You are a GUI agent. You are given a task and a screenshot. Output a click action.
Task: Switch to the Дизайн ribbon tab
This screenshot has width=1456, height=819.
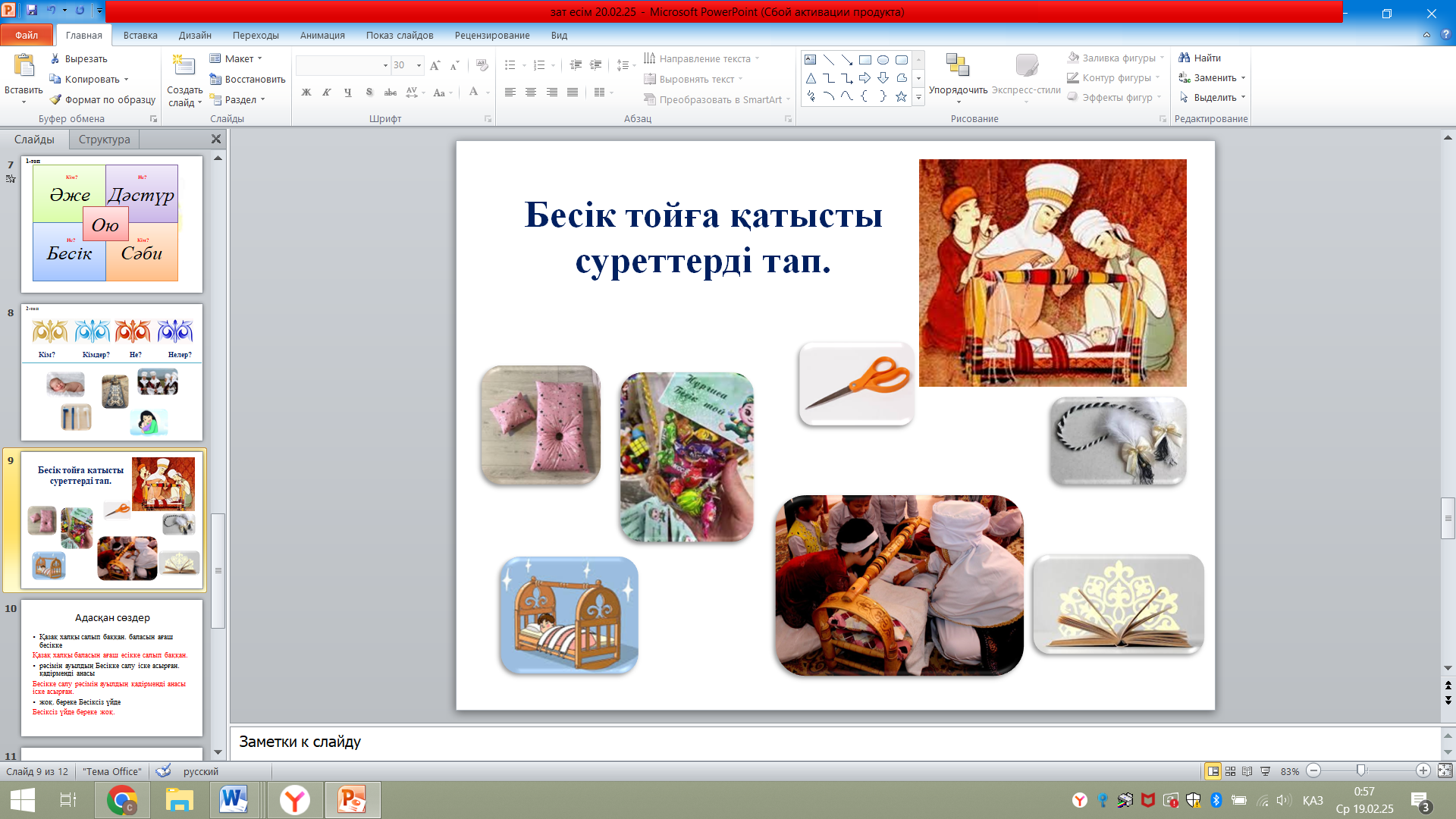pyautogui.click(x=195, y=35)
